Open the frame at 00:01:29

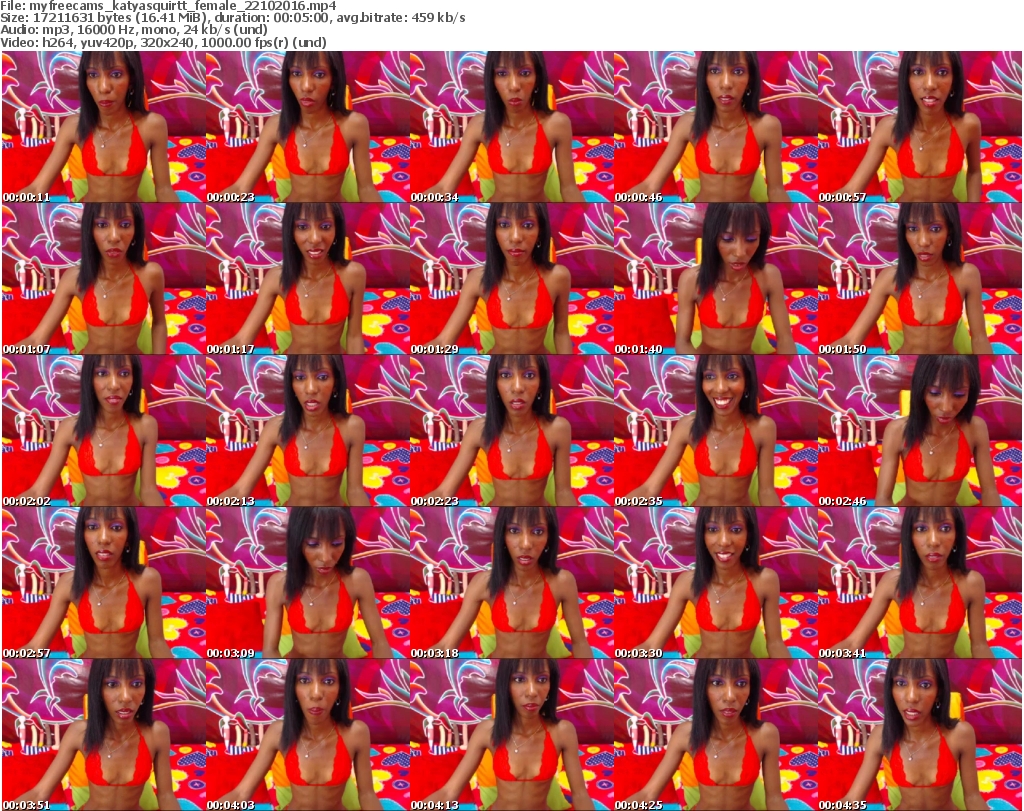[511, 279]
